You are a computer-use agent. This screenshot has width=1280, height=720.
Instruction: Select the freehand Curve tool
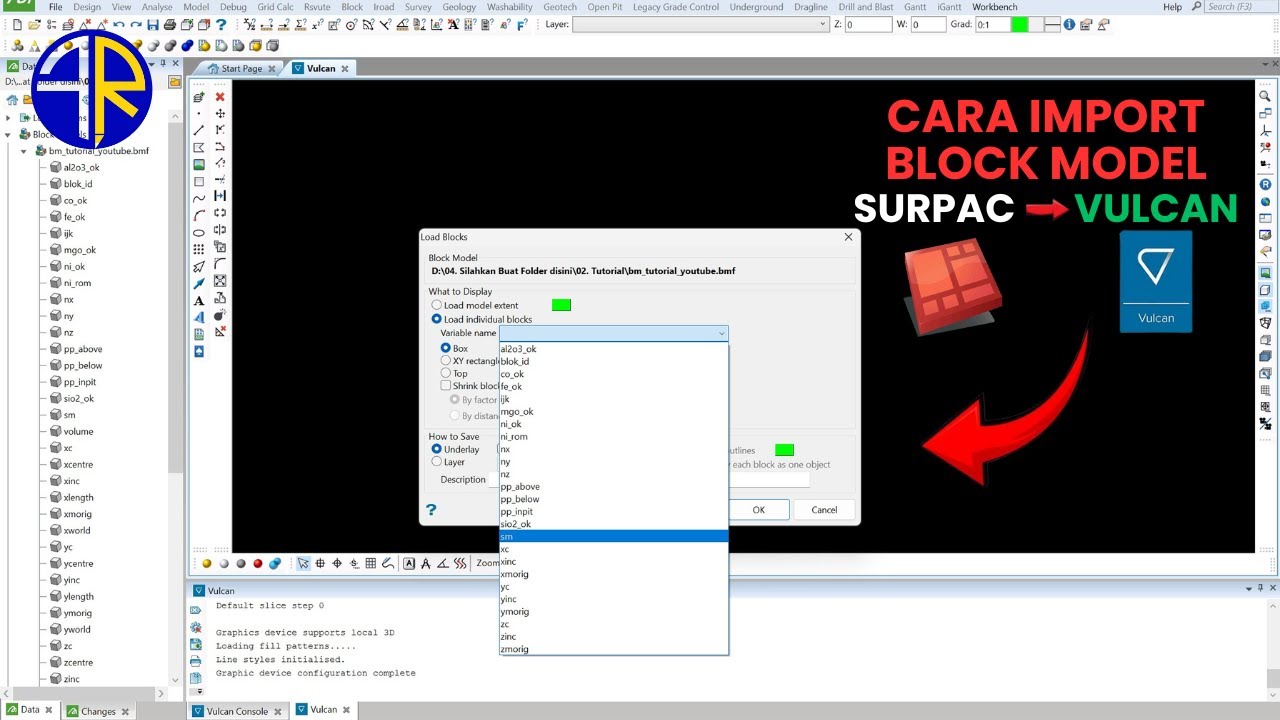point(199,198)
